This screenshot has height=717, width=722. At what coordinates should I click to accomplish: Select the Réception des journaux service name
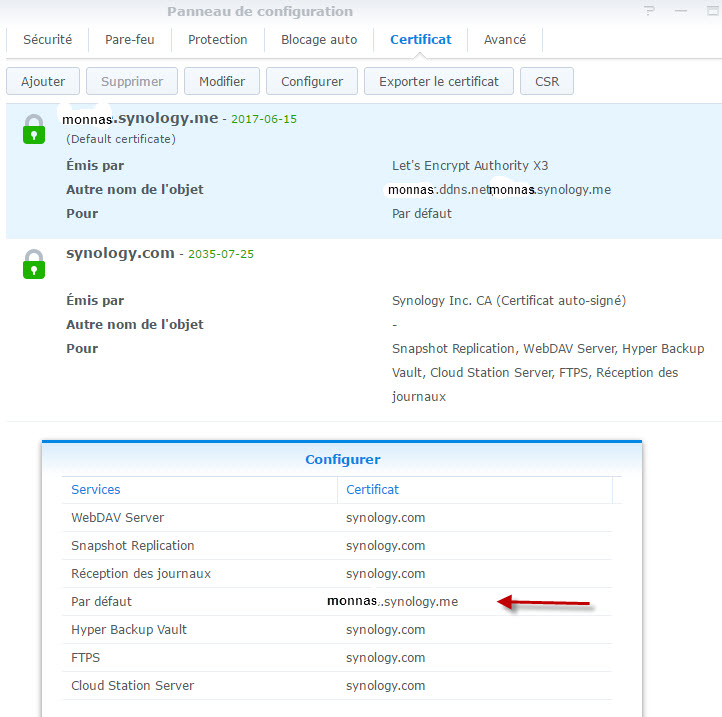(x=141, y=574)
